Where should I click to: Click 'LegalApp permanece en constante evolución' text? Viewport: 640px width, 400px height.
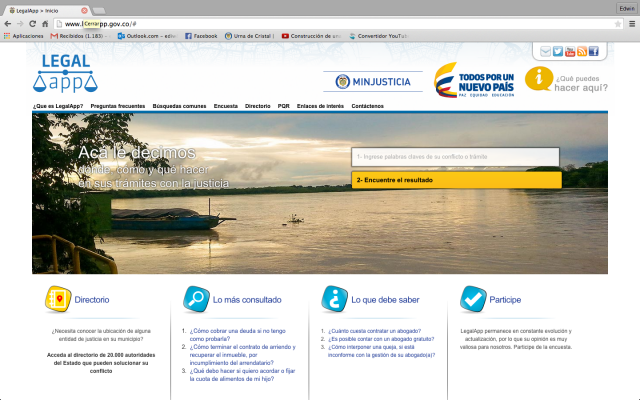[x=516, y=339]
